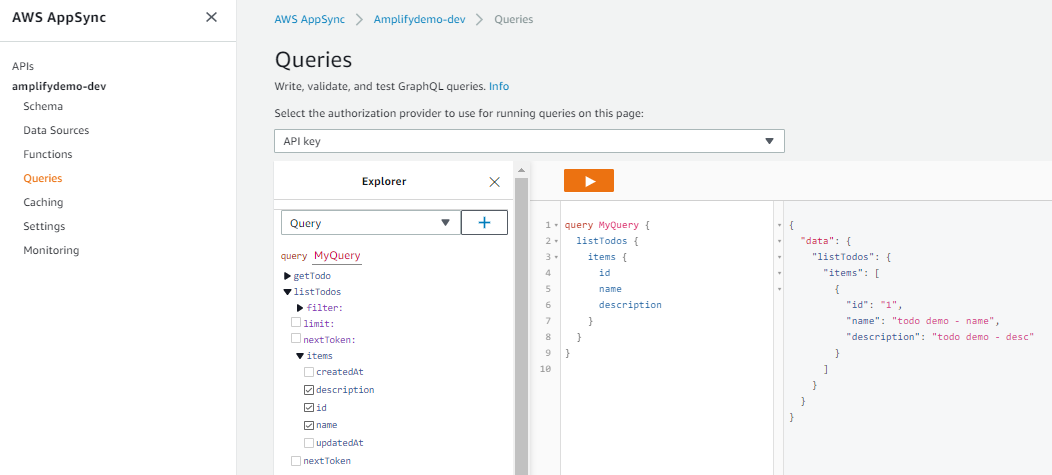Open Settings in the sidebar
The image size is (1052, 475).
pos(44,226)
